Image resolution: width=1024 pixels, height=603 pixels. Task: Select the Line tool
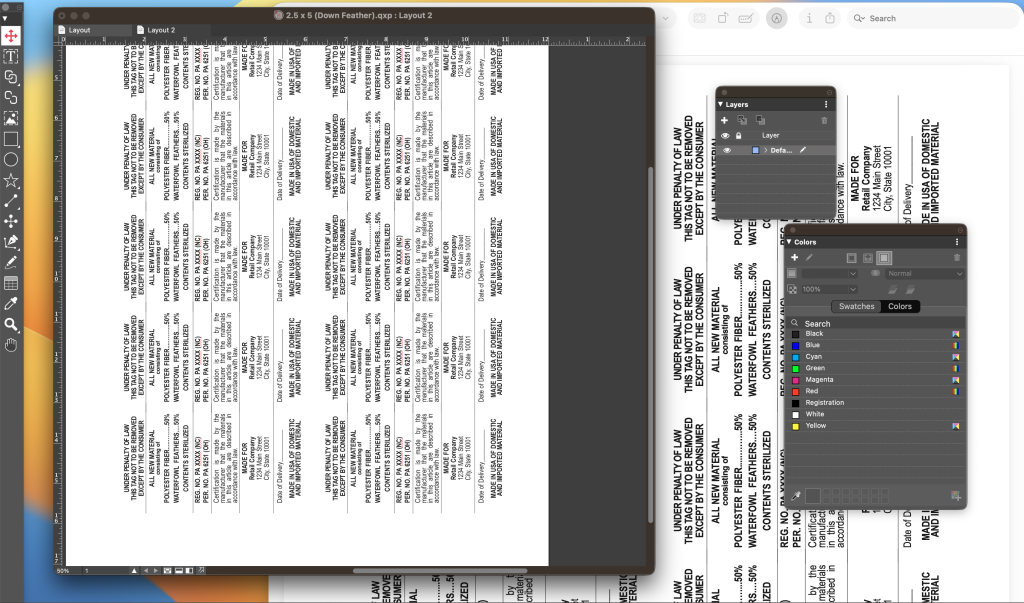click(x=11, y=201)
